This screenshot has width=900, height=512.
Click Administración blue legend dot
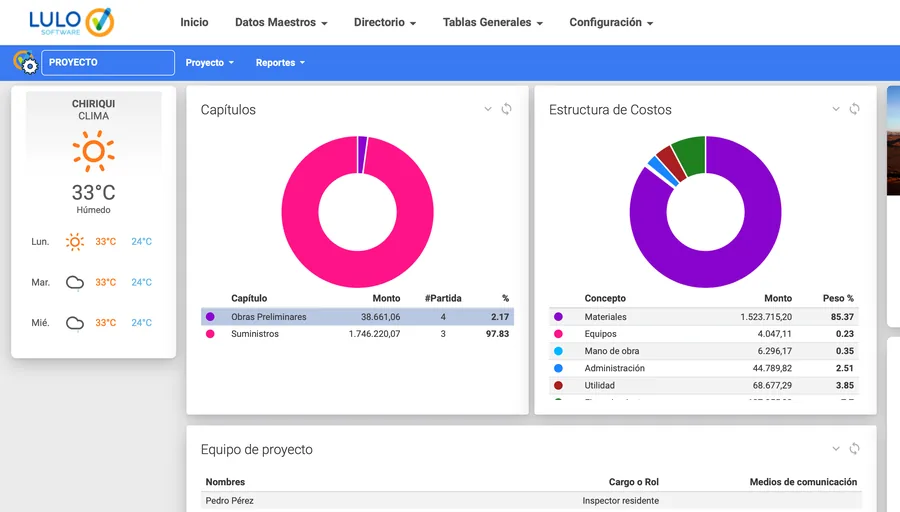coord(558,369)
